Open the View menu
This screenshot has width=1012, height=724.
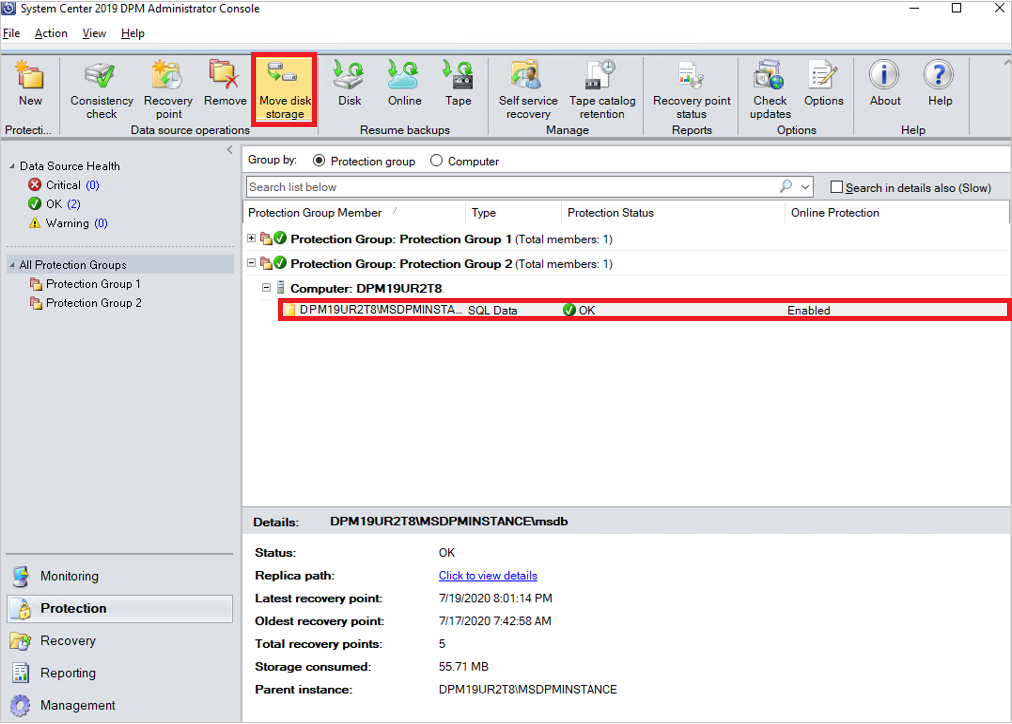click(94, 34)
